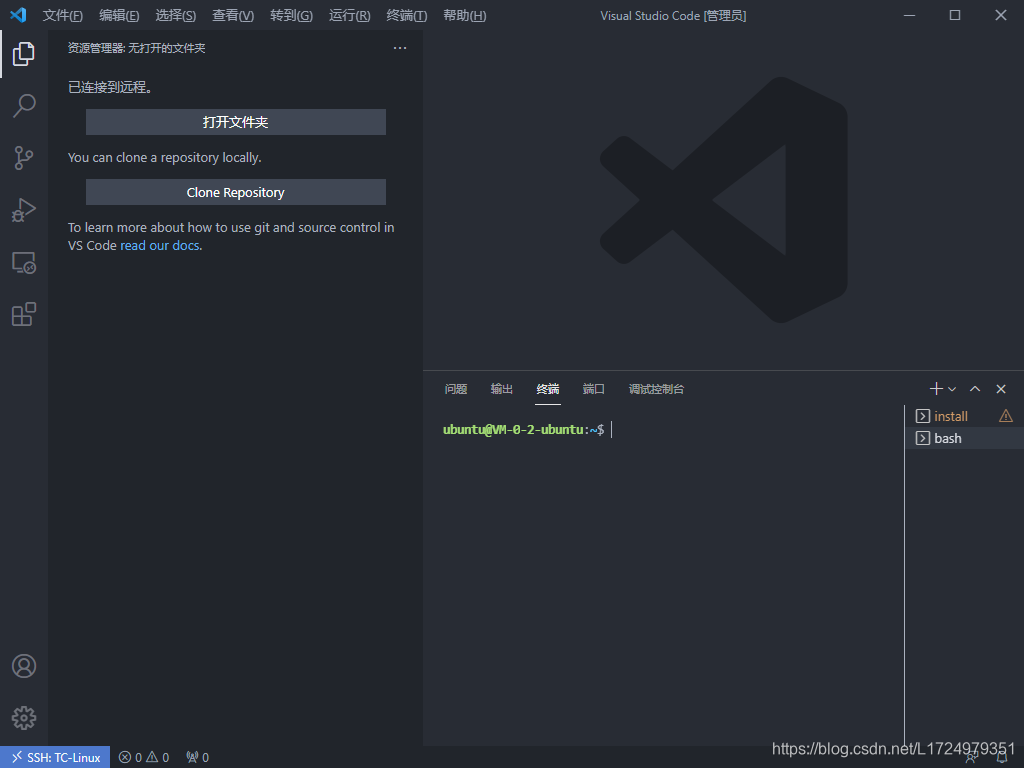Open the 文件(F) menu
Image resolution: width=1024 pixels, height=768 pixels.
pyautogui.click(x=63, y=15)
